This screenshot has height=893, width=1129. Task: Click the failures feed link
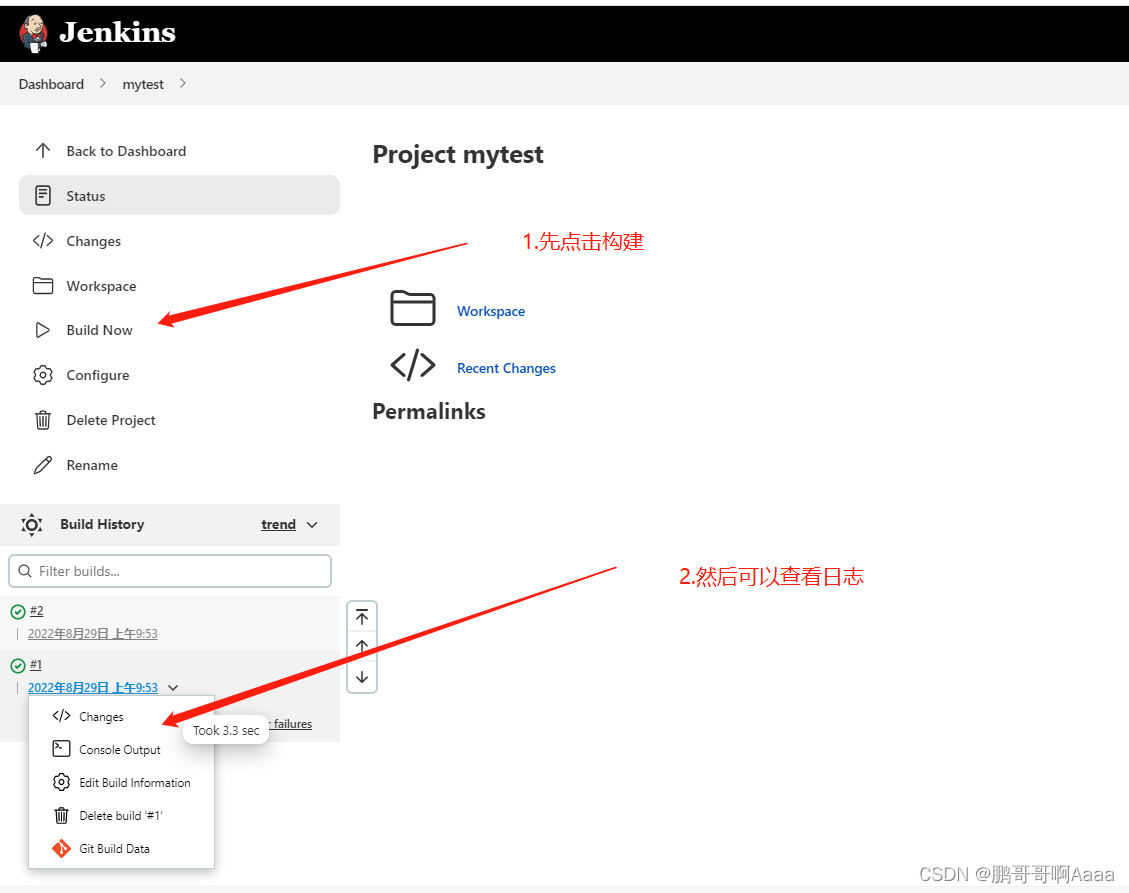292,724
